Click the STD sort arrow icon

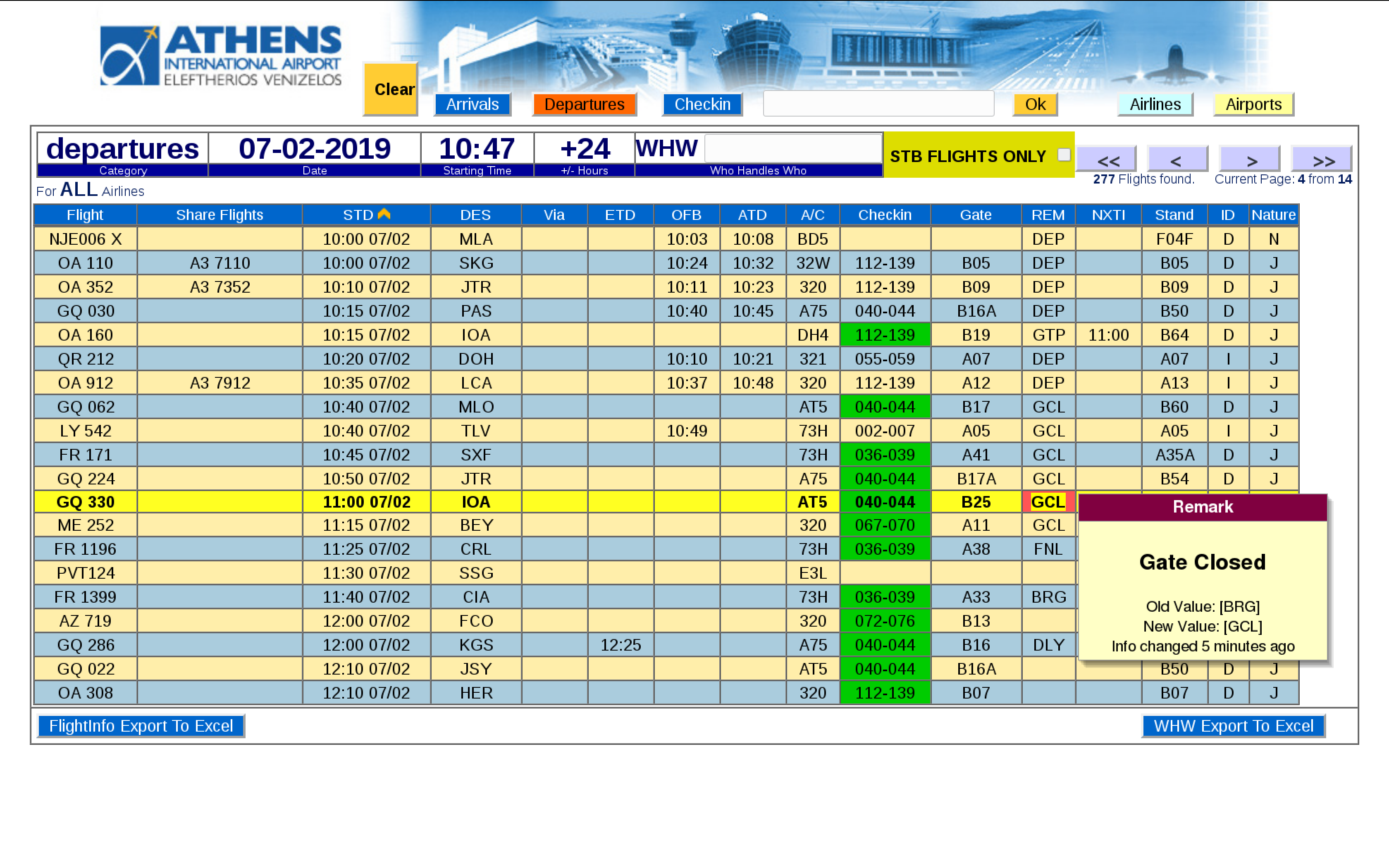(x=384, y=214)
